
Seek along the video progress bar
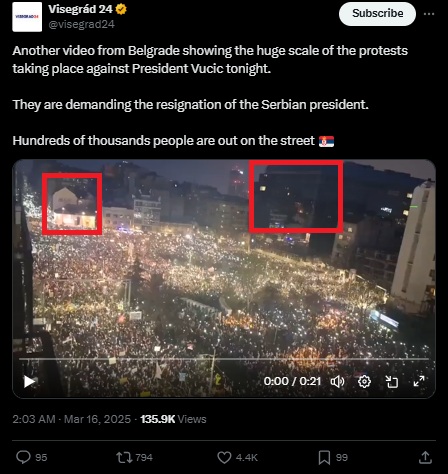pos(224,359)
